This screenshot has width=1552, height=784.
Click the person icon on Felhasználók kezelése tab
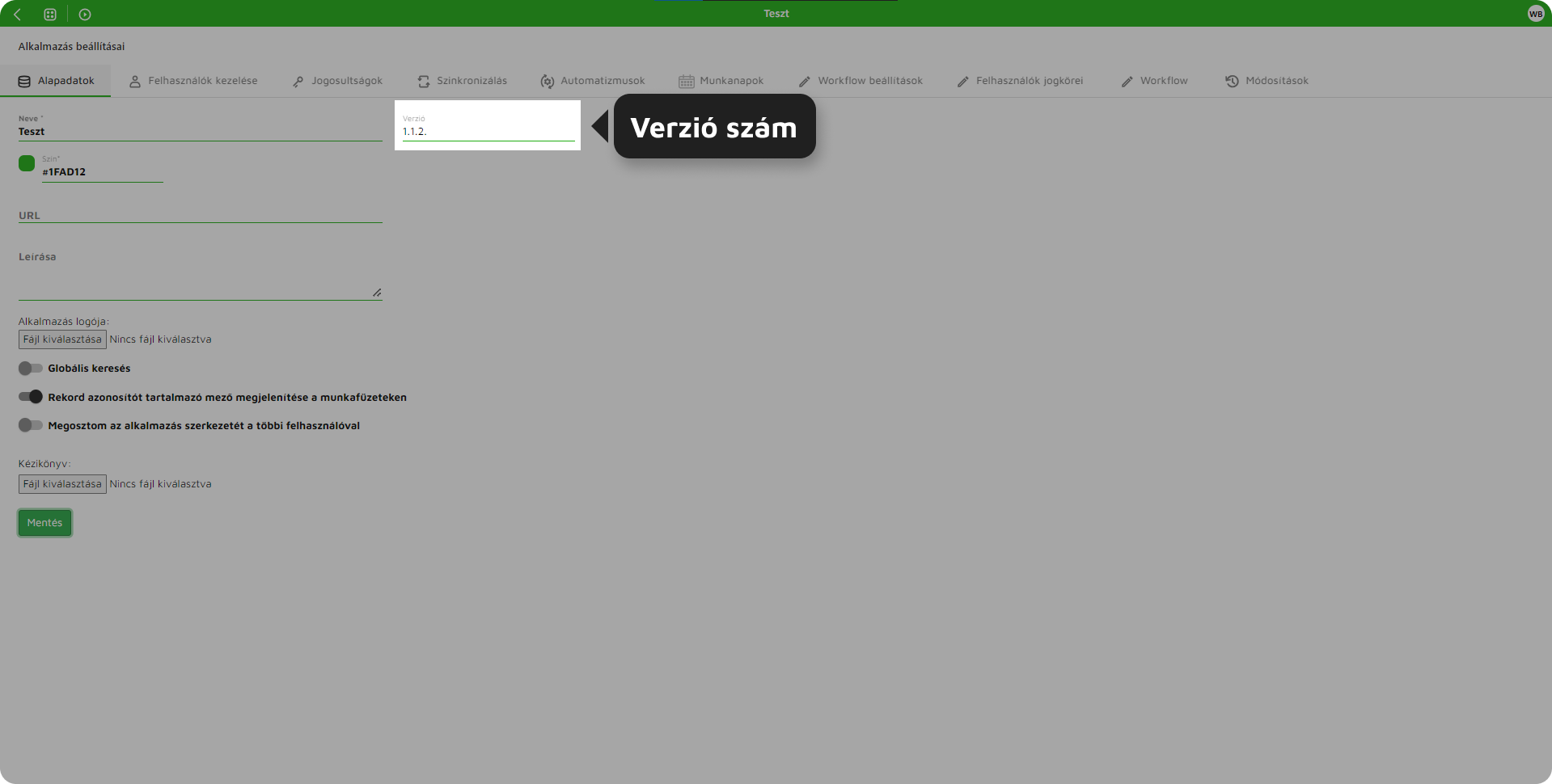click(135, 82)
